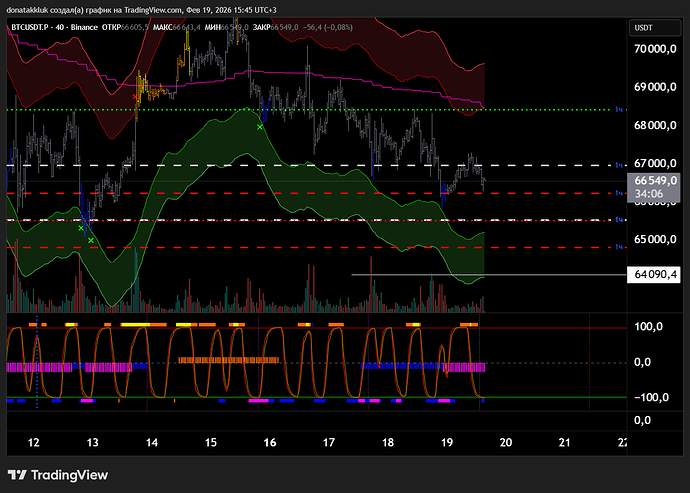Click the bar countdown timer 34:06
690x493 pixels.
point(649,194)
